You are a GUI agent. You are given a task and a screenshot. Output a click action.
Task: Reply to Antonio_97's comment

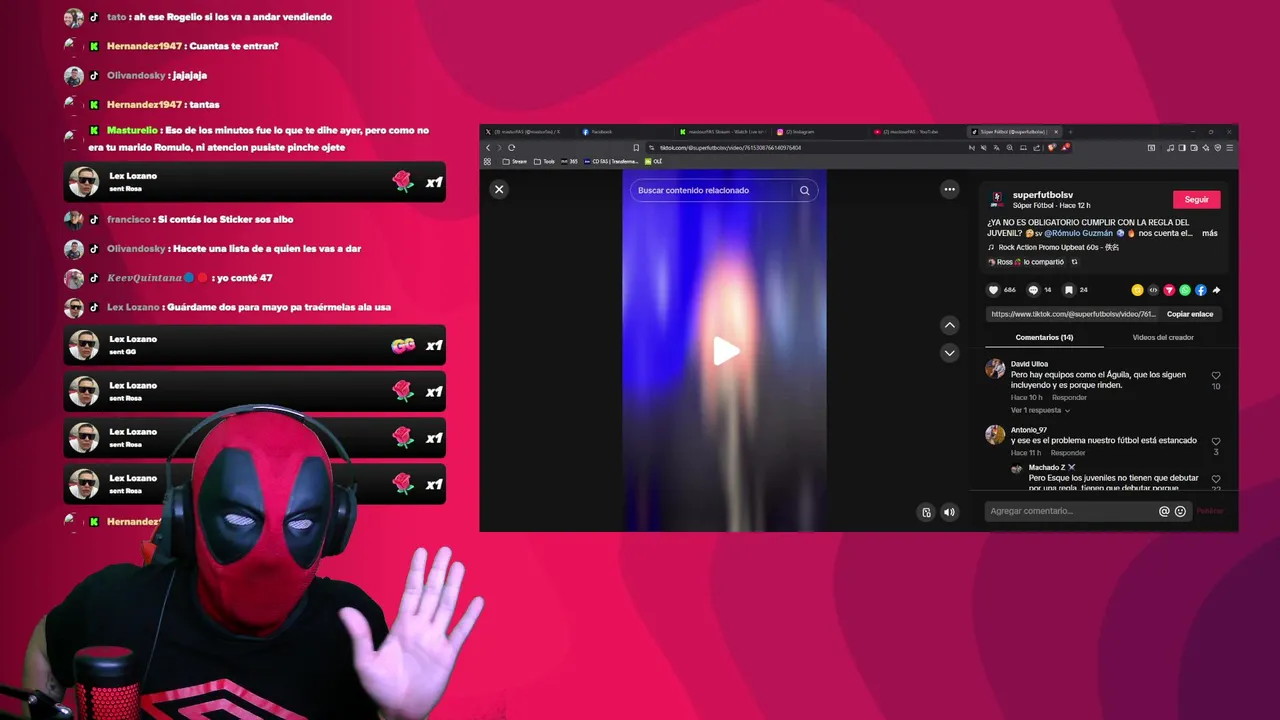[1068, 453]
